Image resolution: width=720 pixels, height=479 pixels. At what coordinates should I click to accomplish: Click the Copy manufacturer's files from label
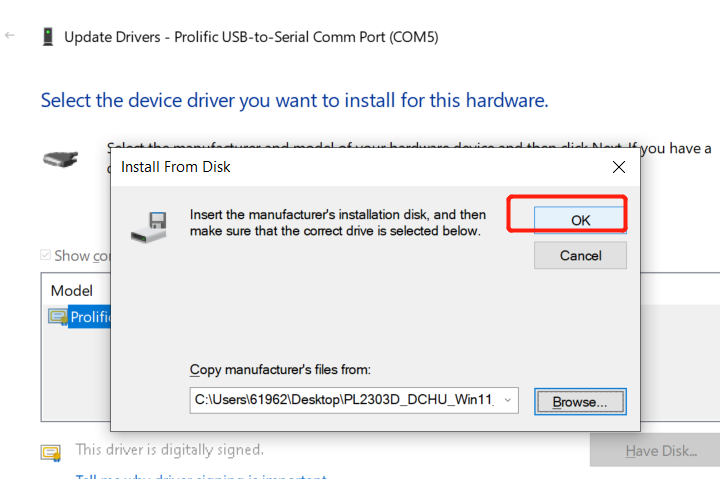pos(280,370)
